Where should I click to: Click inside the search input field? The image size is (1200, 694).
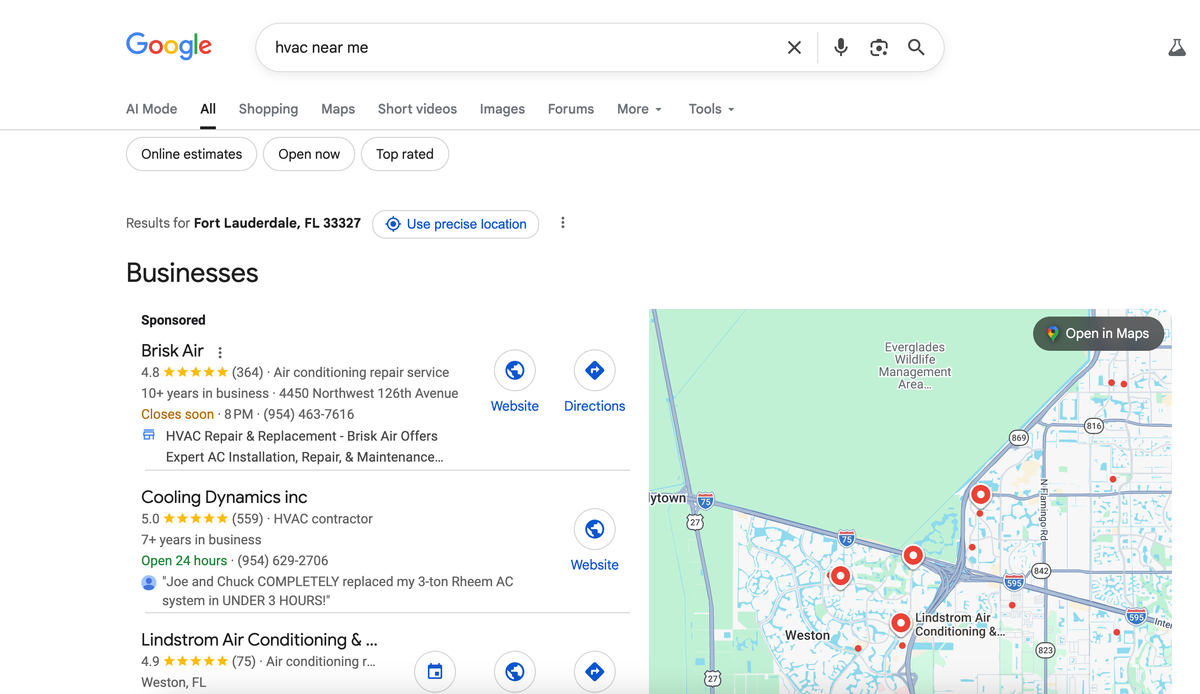tap(450, 47)
